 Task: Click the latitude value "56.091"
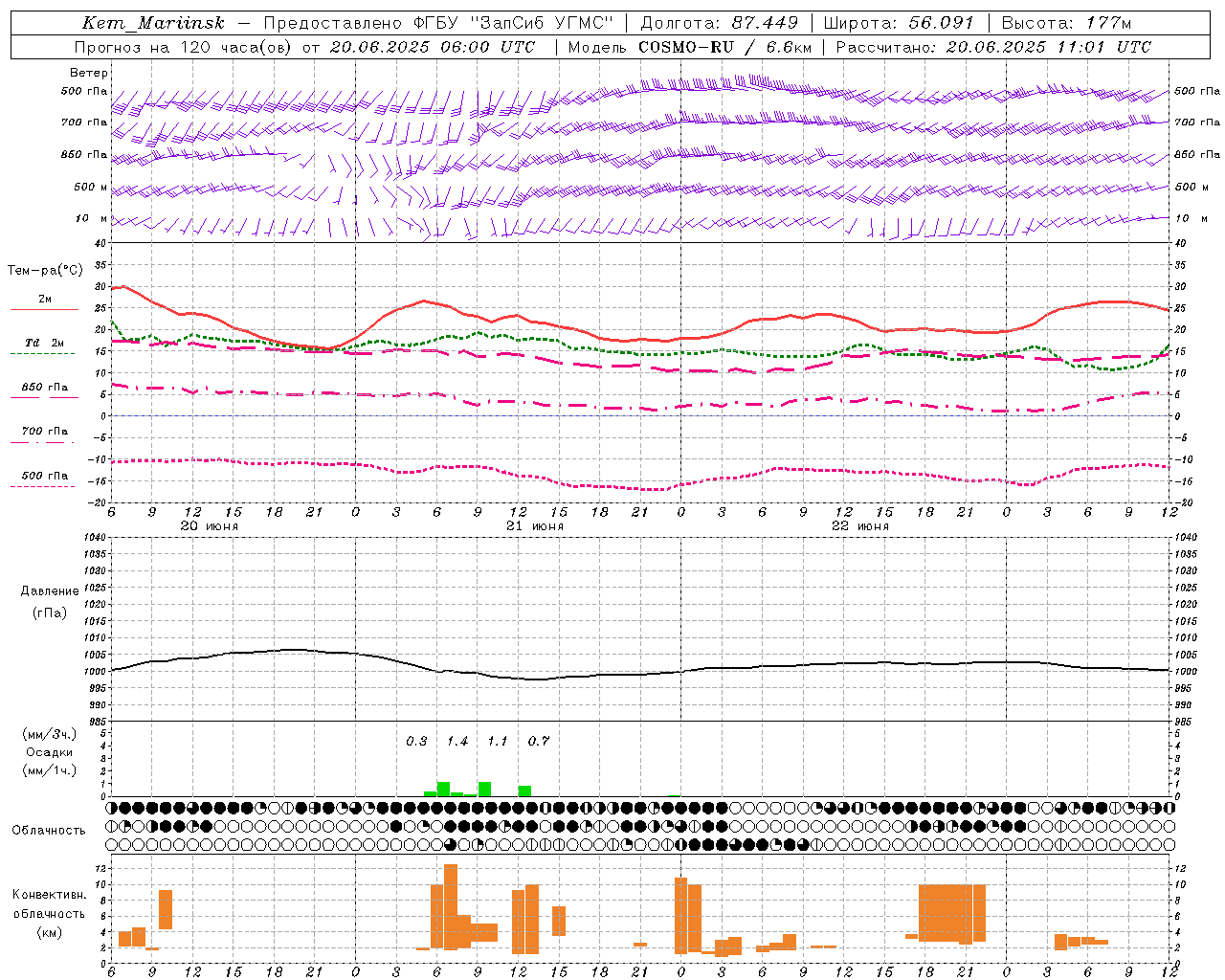(x=942, y=23)
